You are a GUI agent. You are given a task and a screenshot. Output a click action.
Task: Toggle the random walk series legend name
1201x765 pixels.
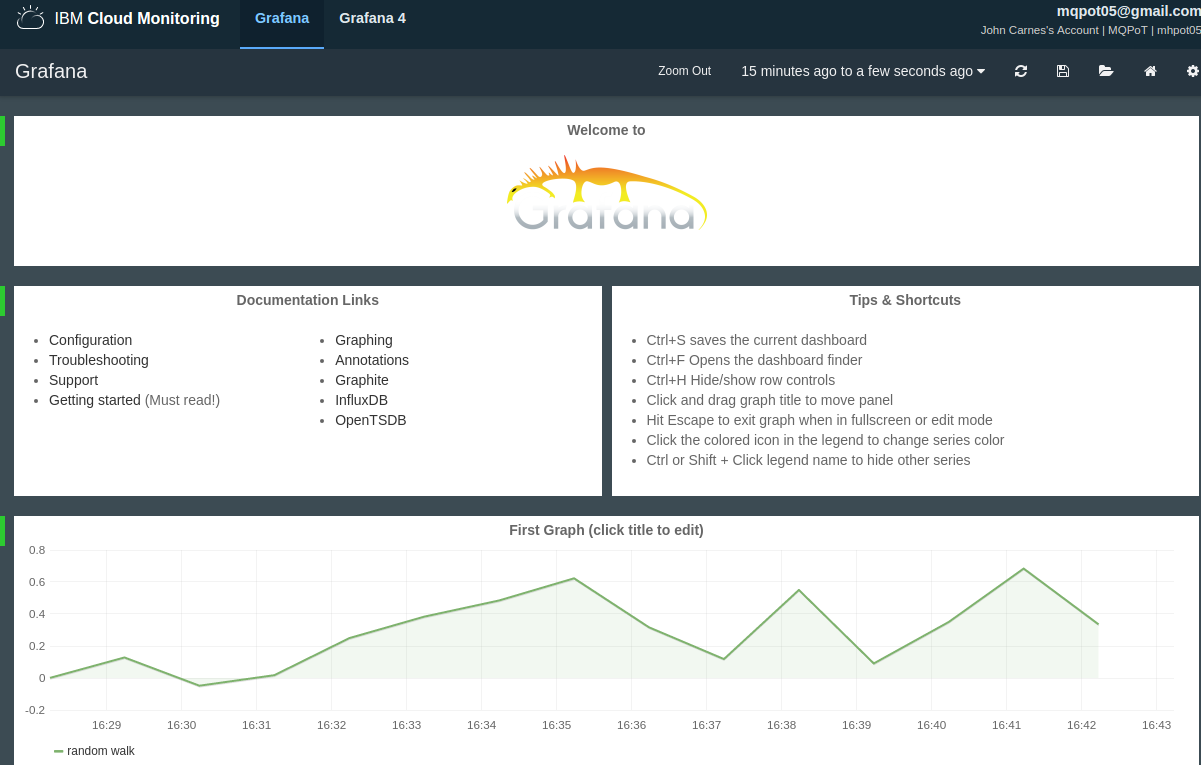point(101,751)
